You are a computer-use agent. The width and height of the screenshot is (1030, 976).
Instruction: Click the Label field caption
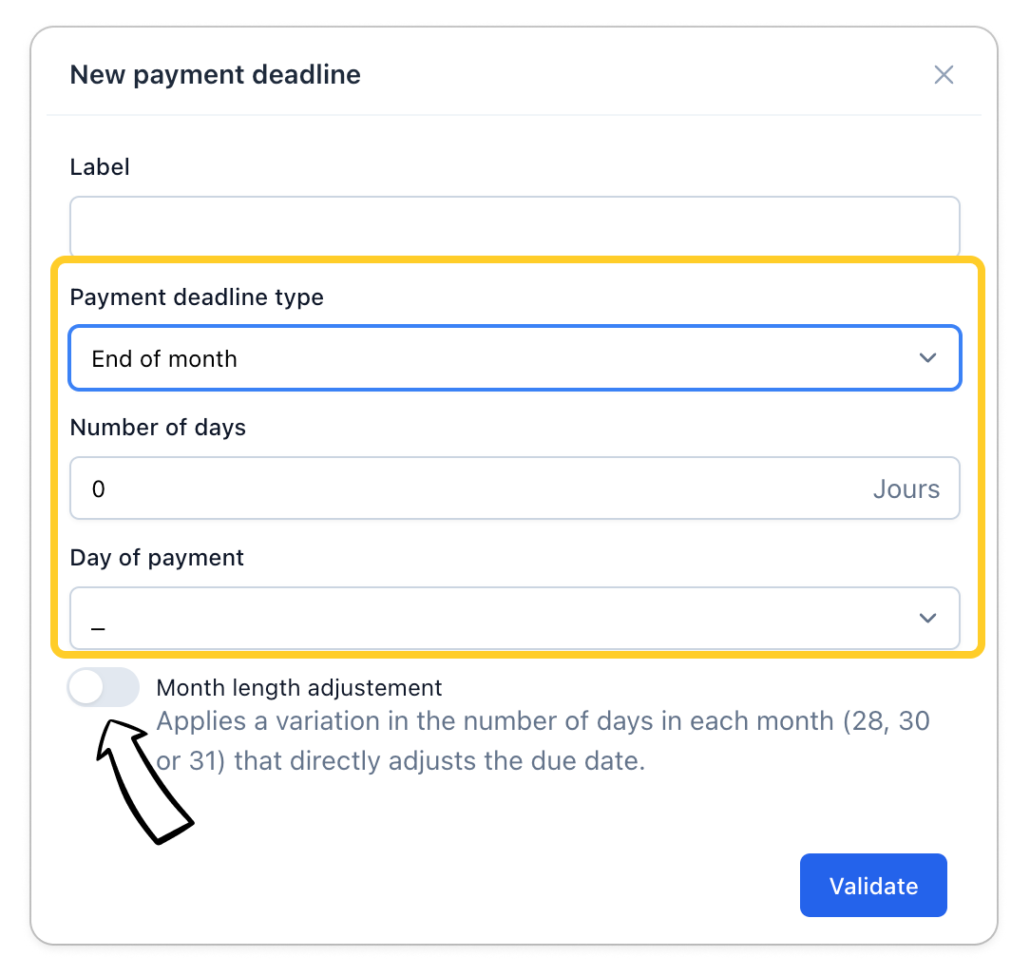tap(100, 167)
